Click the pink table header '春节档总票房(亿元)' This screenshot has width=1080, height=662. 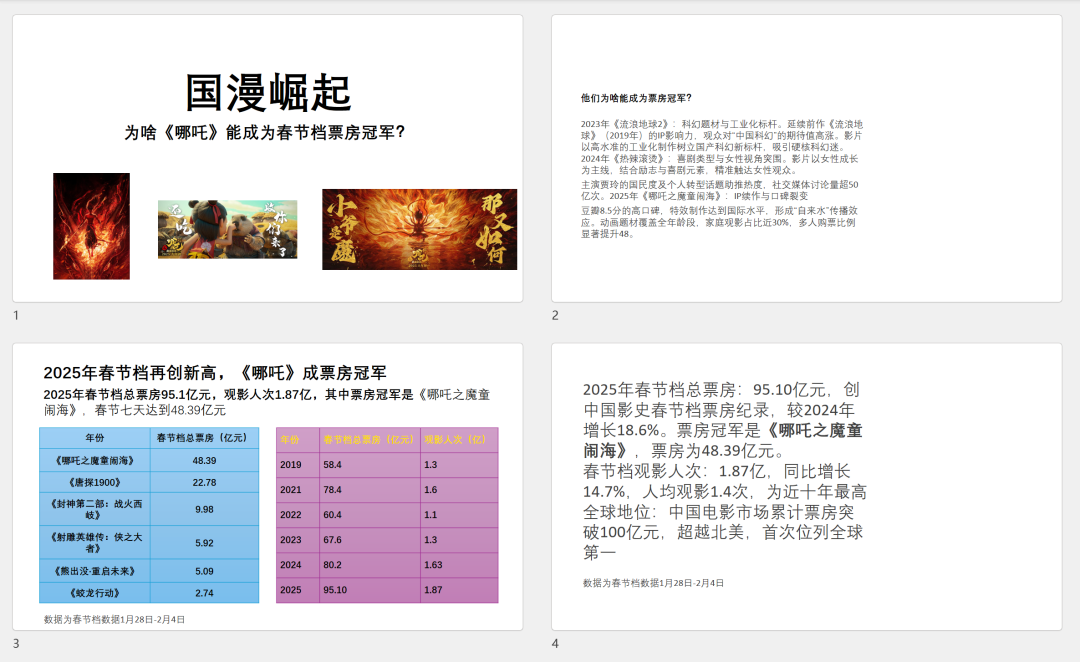[x=370, y=439]
